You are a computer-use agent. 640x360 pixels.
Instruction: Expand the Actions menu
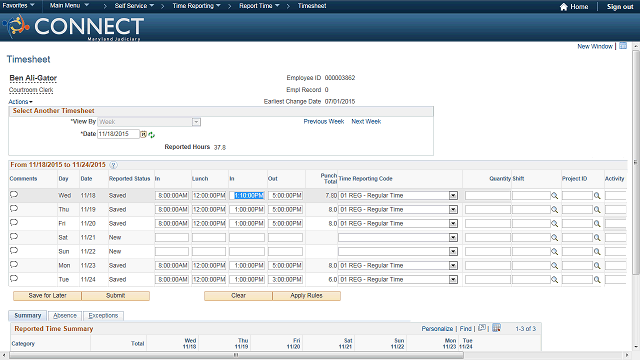click(x=20, y=102)
